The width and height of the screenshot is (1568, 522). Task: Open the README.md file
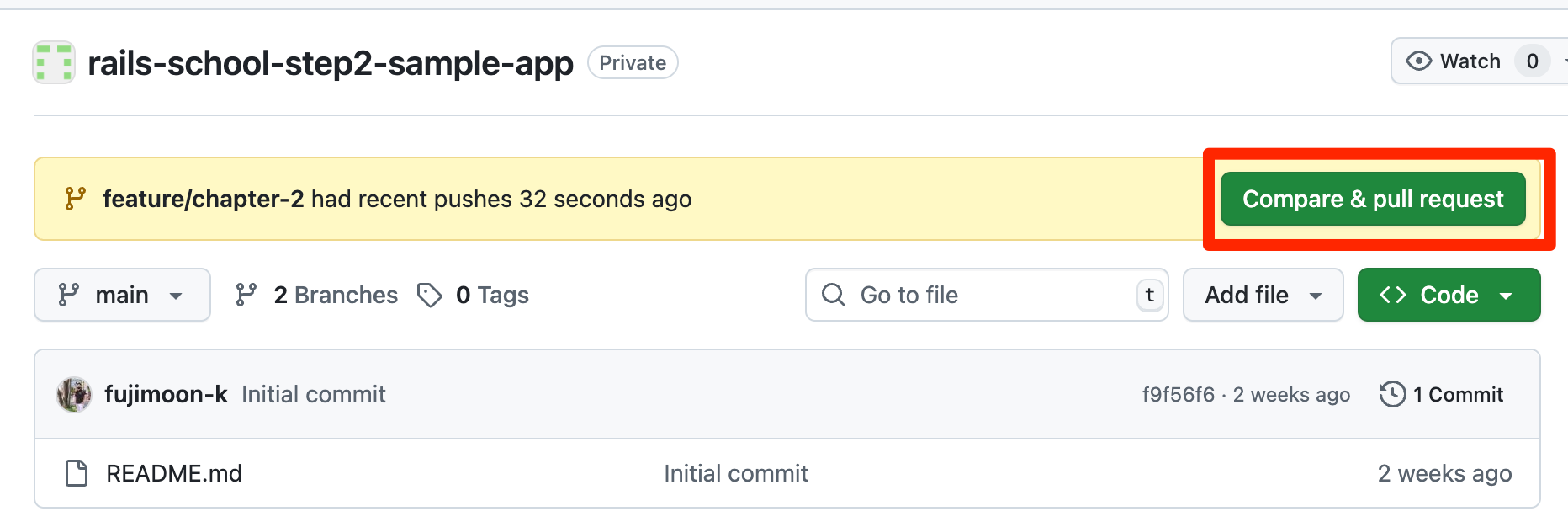pos(173,473)
